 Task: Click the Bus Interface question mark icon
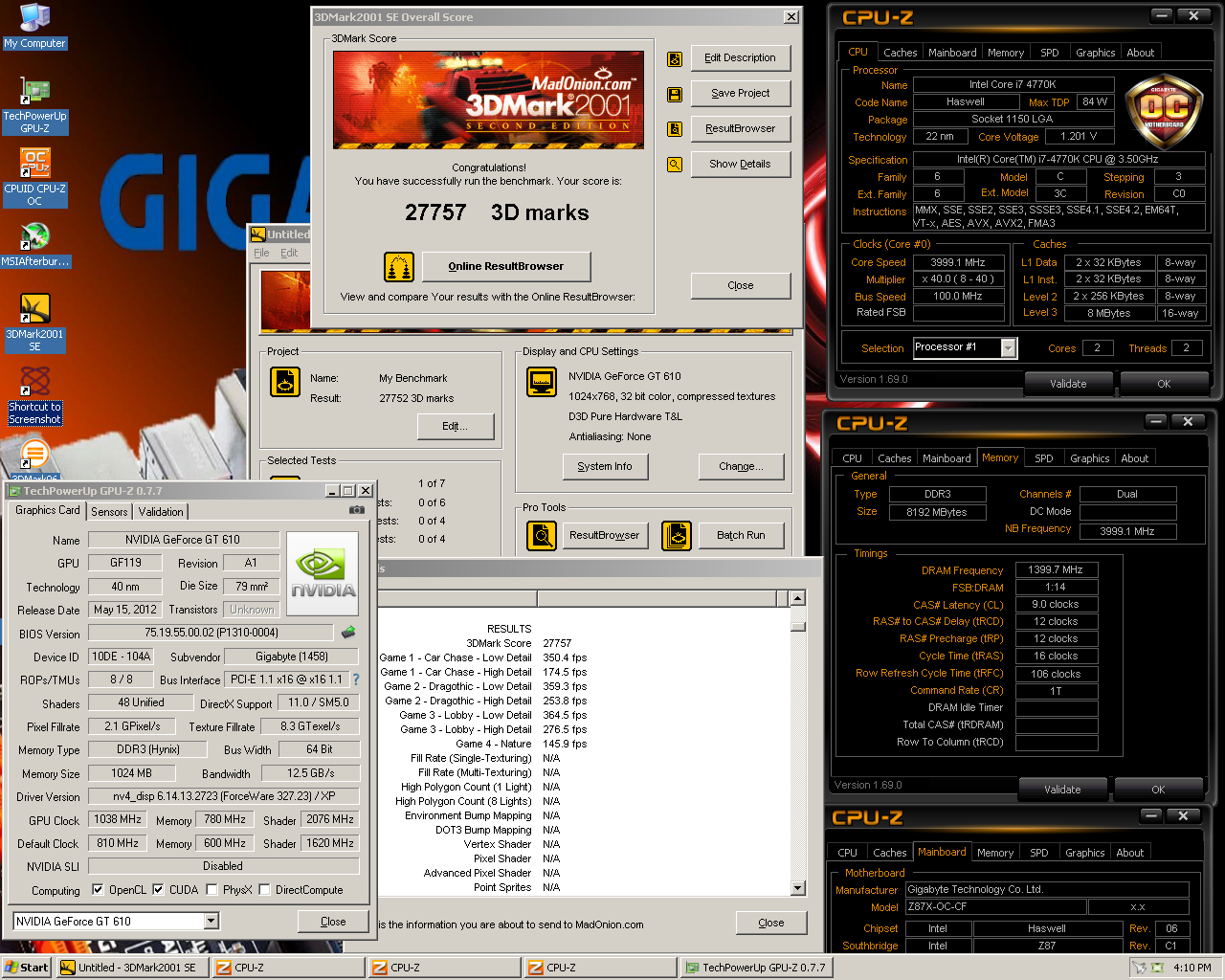(356, 679)
